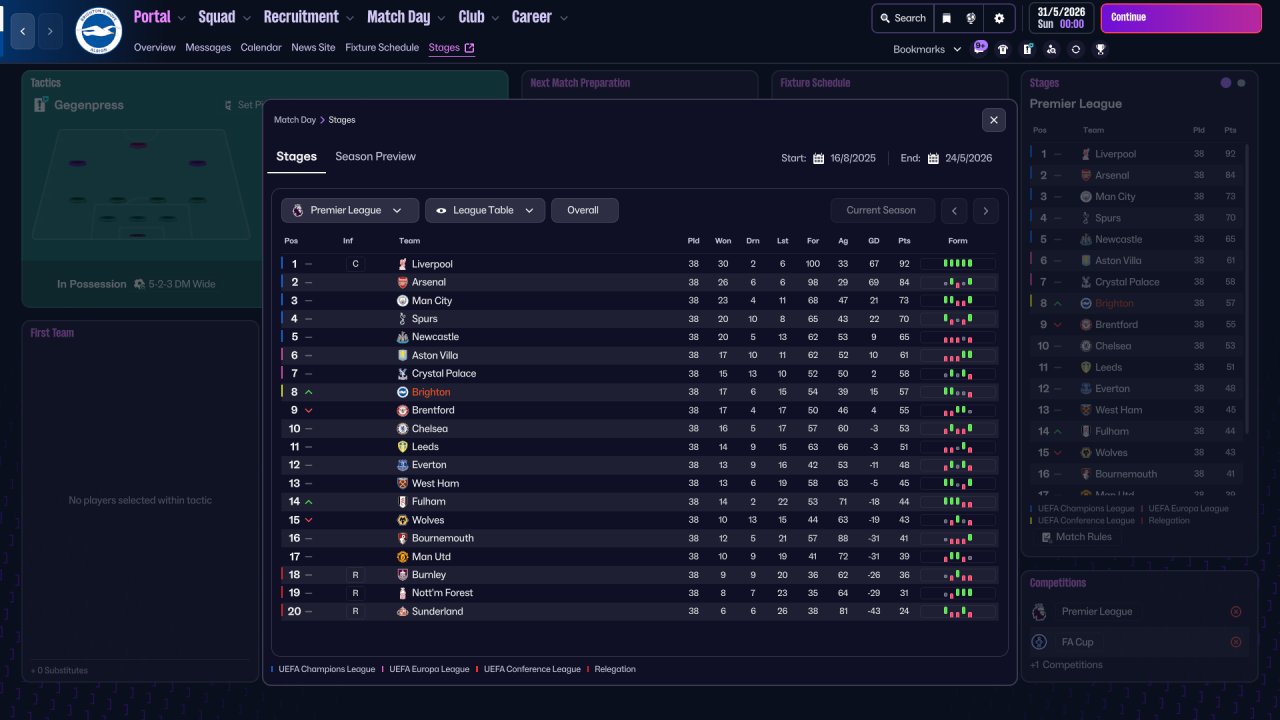Open the Premier League competition dropdown
Image resolution: width=1280 pixels, height=720 pixels.
point(350,210)
